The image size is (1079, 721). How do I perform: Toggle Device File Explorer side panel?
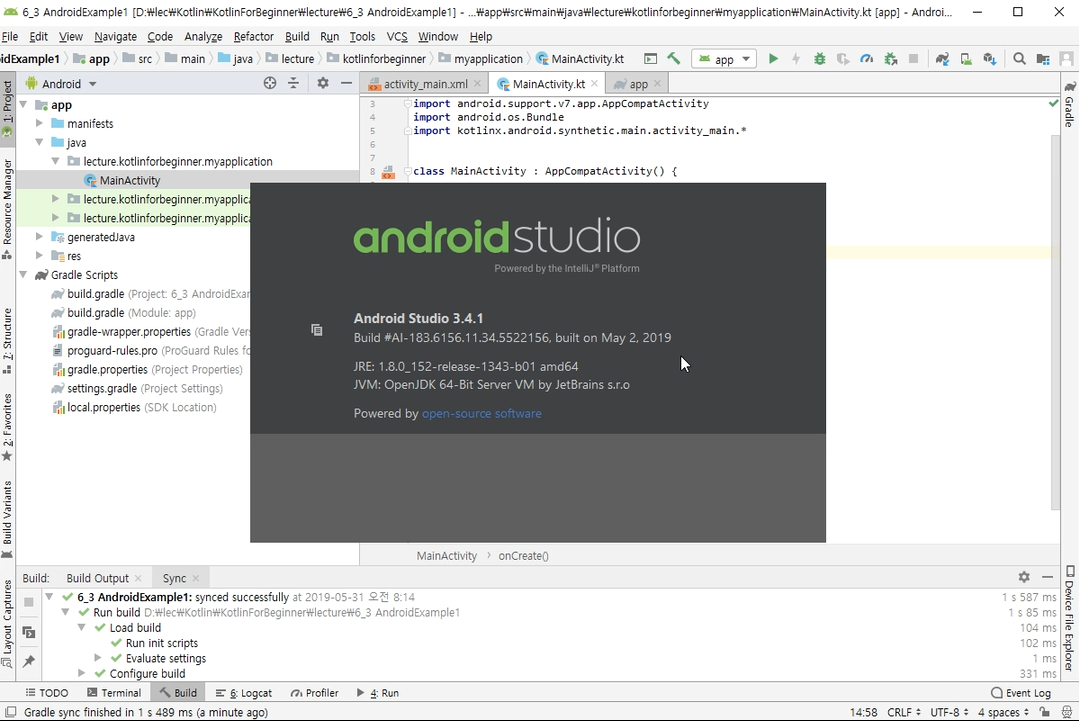(x=1069, y=618)
